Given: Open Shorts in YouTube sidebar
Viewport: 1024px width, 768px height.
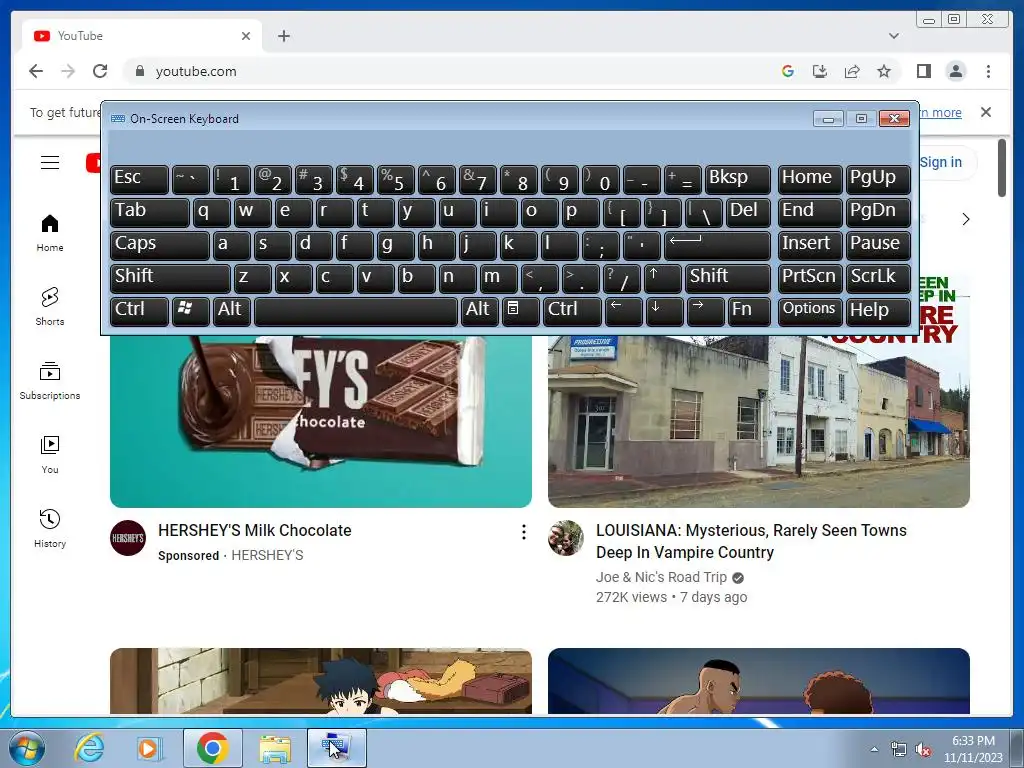Looking at the screenshot, I should click(x=50, y=307).
